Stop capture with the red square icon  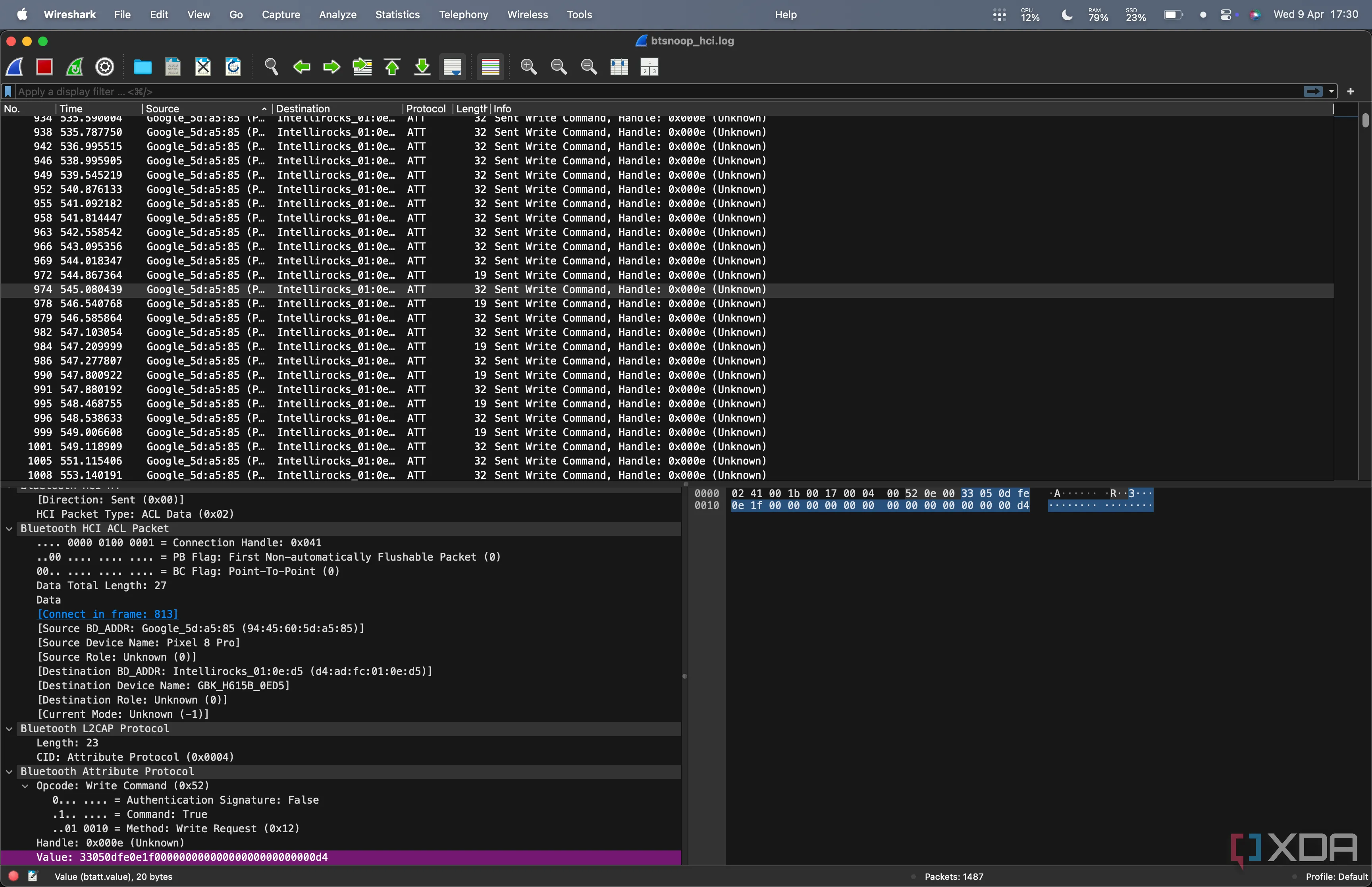point(44,67)
